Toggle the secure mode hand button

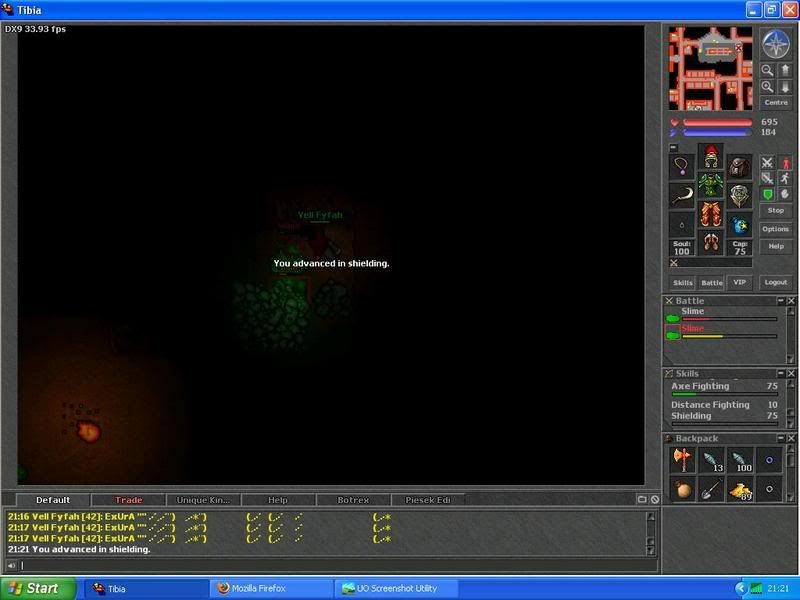pyautogui.click(x=785, y=194)
